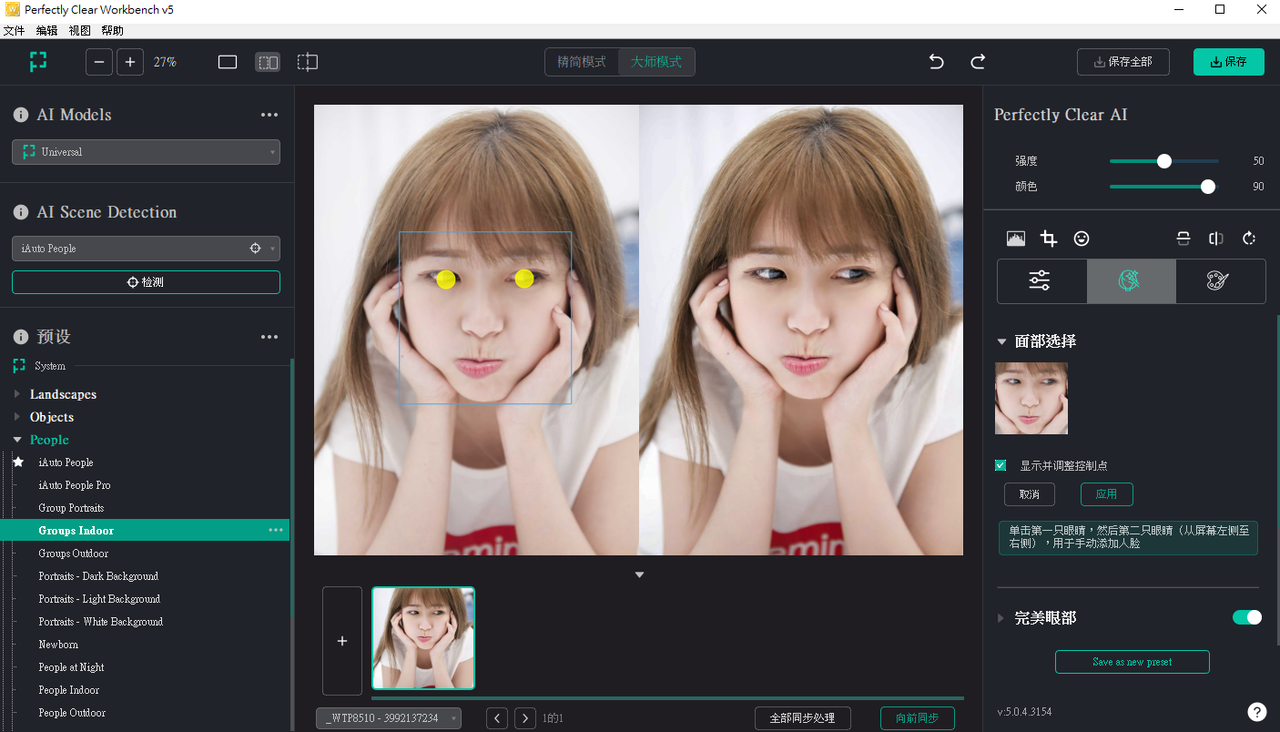Open the face smiley tool icon
Viewport: 1280px width, 732px height.
1081,238
